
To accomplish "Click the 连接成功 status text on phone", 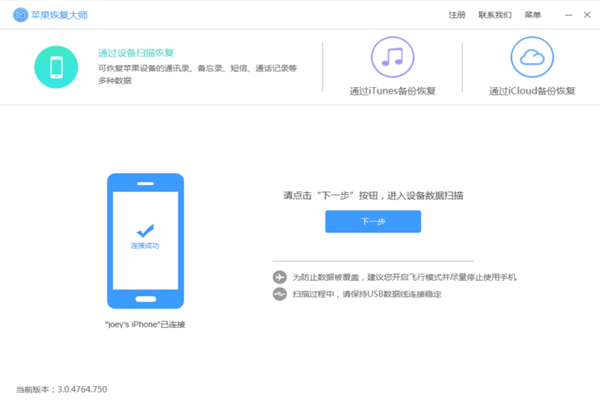I will pos(145,246).
